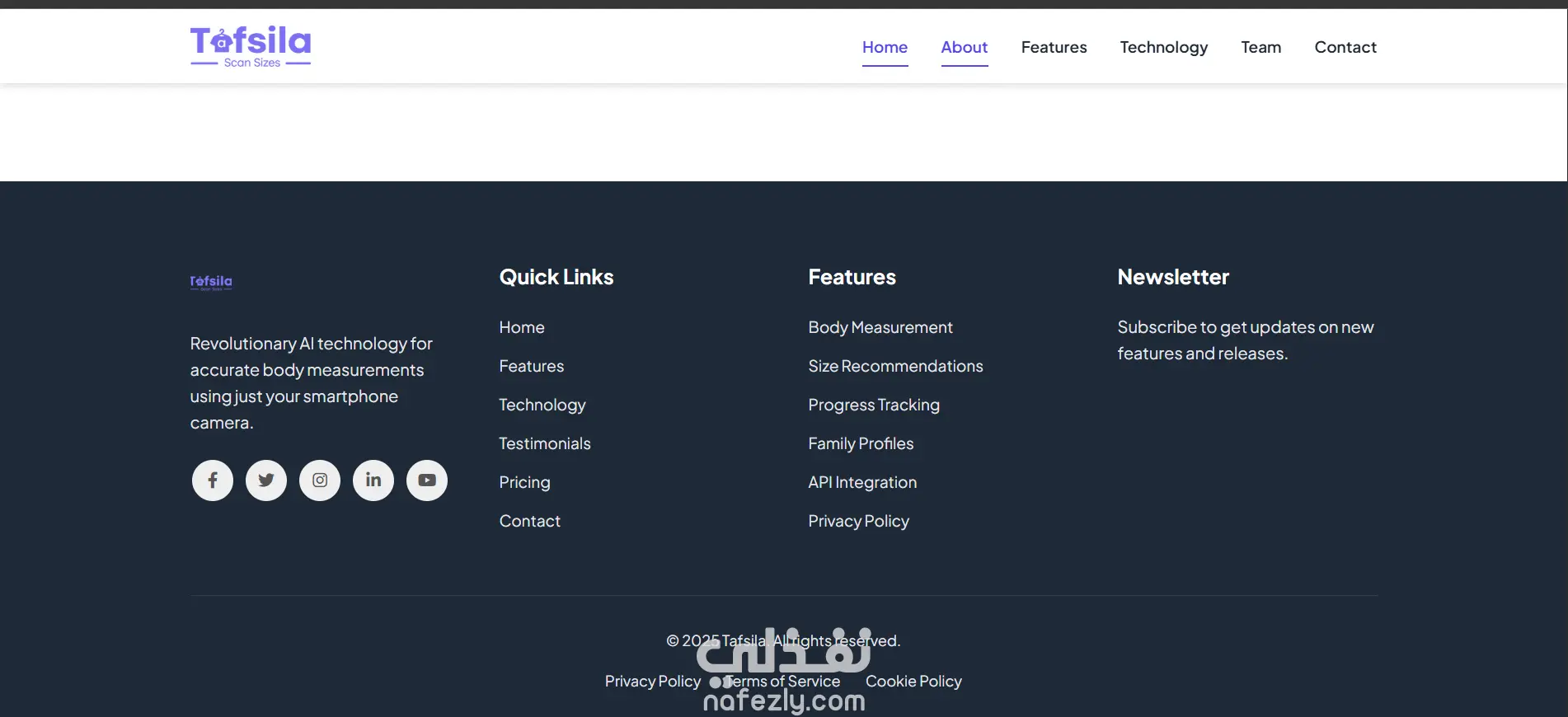Image resolution: width=1568 pixels, height=717 pixels.
Task: Follow the Contact link under Quick Links
Action: (x=530, y=521)
